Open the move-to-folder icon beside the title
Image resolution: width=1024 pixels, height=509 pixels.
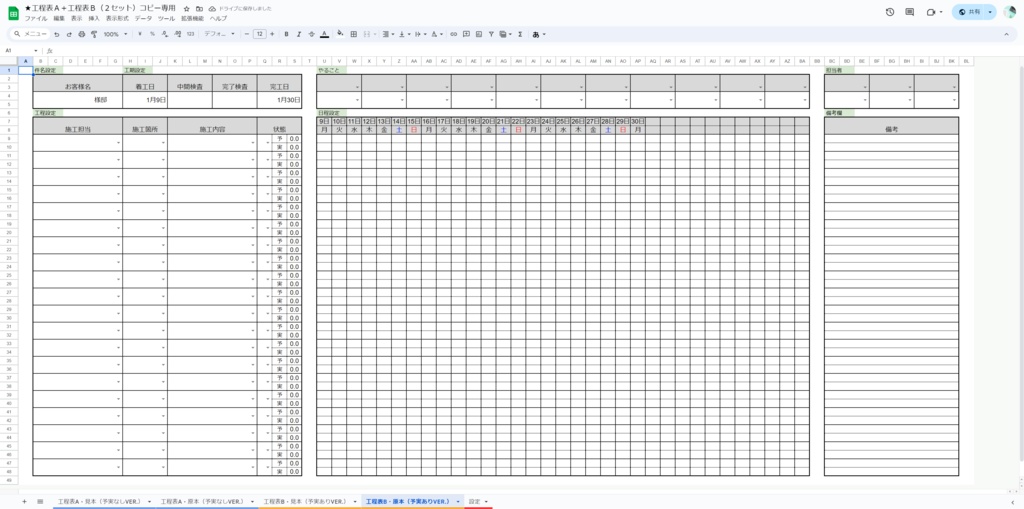click(x=199, y=8)
